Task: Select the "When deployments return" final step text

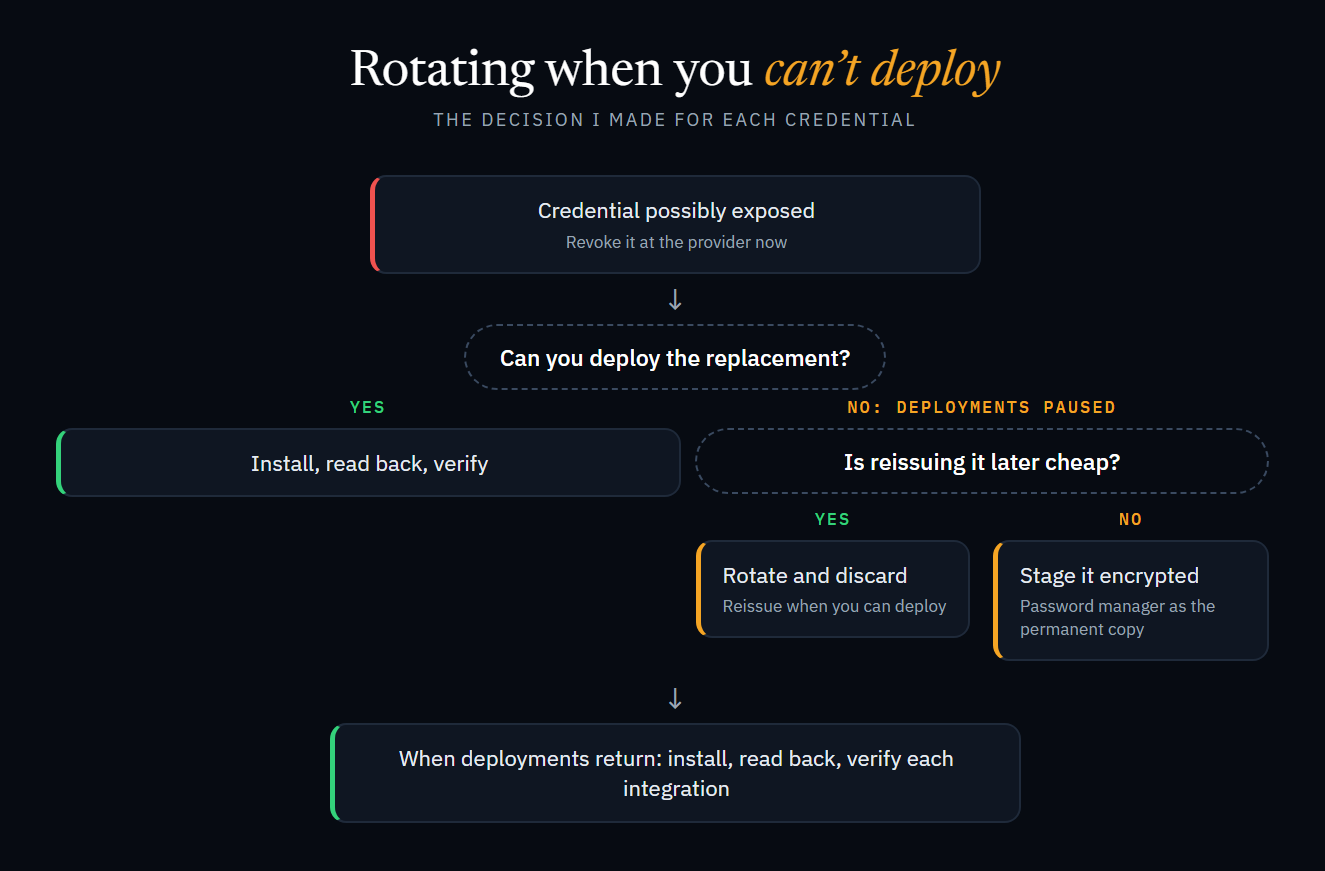Action: point(676,773)
